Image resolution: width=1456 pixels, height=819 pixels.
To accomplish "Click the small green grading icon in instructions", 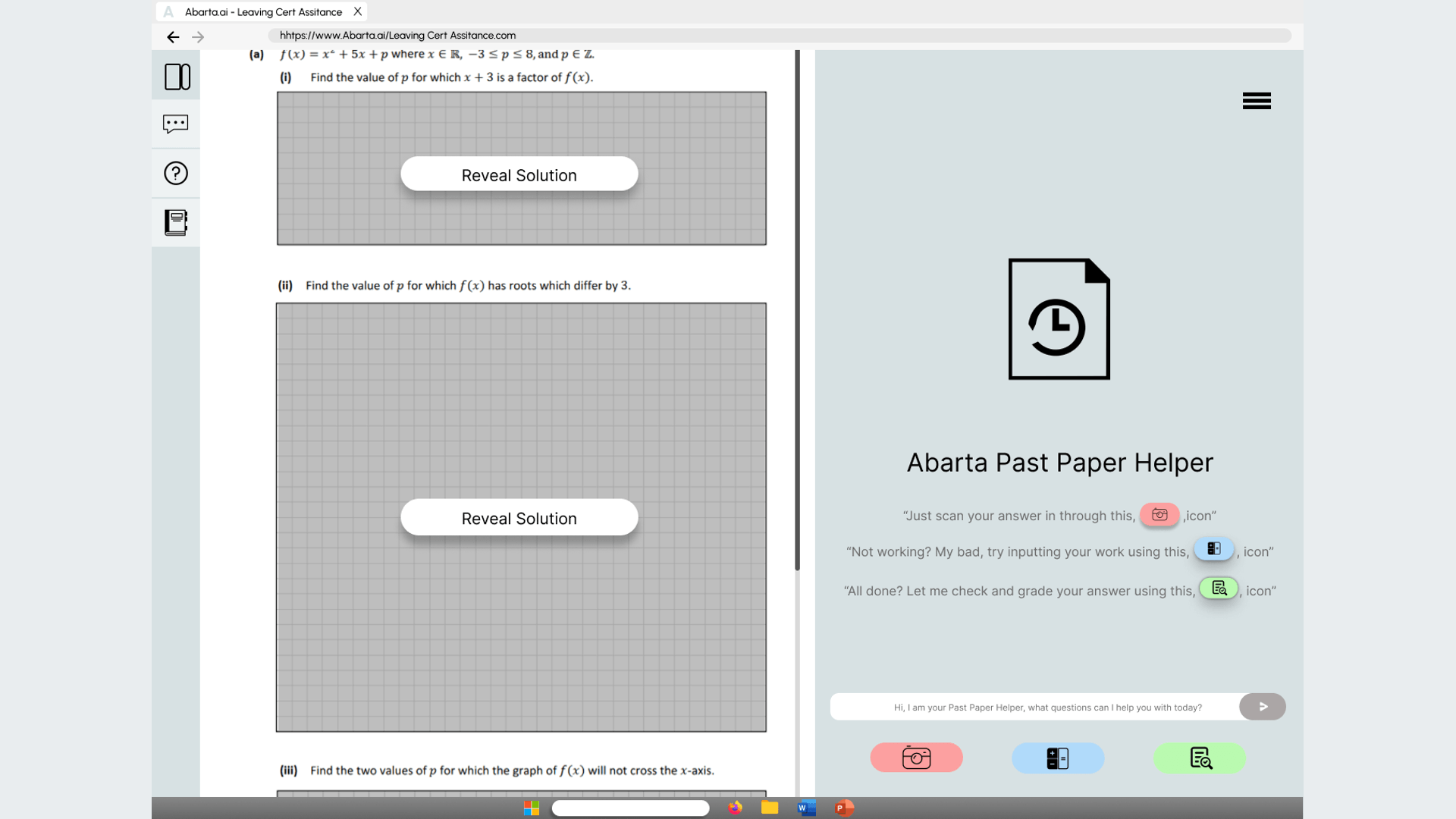I will click(x=1219, y=588).
